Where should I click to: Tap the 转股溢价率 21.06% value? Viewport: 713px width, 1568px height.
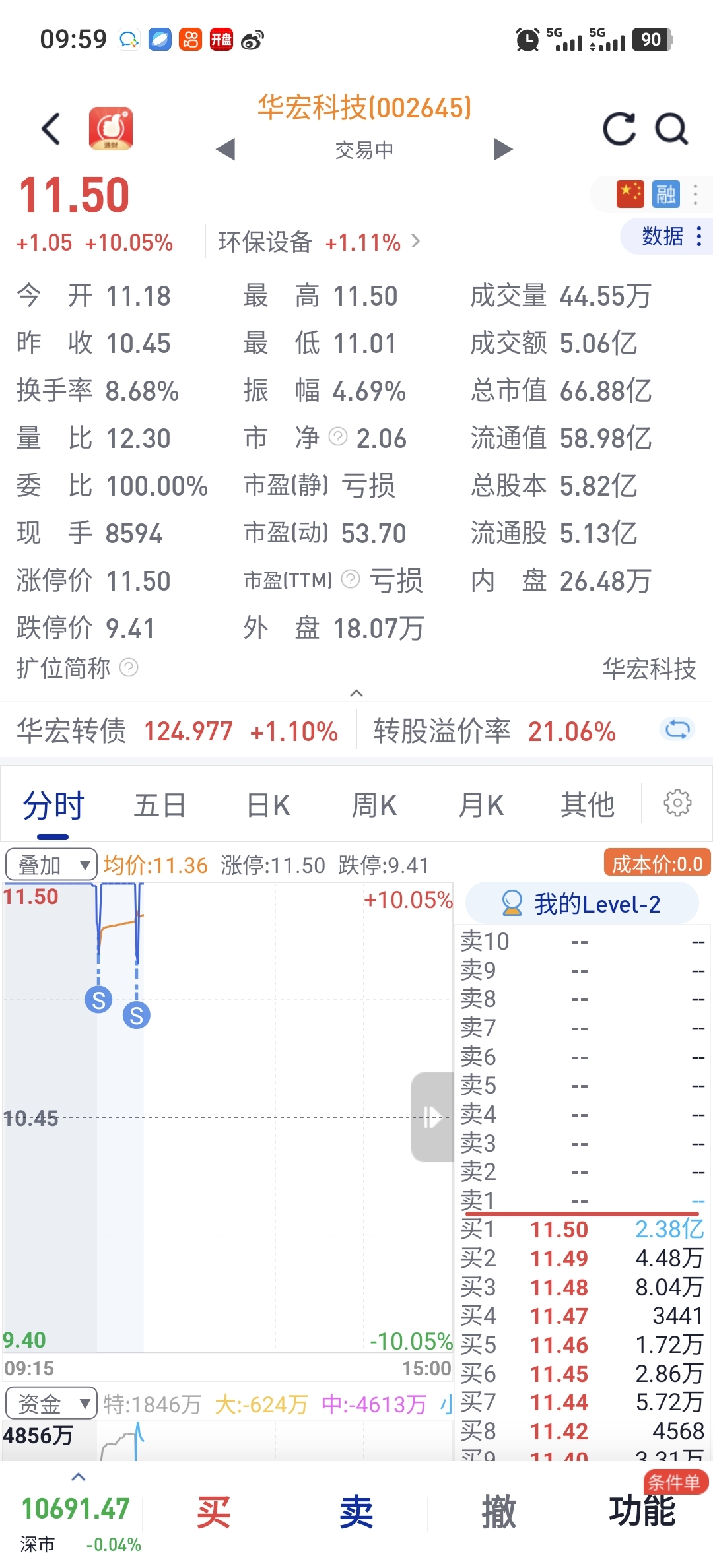(572, 731)
